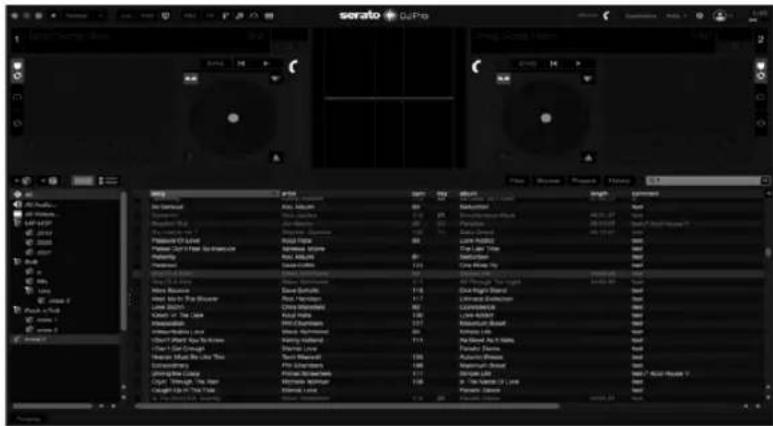Sort library by the artist column header
The width and height of the screenshot is (773, 426).
point(344,193)
